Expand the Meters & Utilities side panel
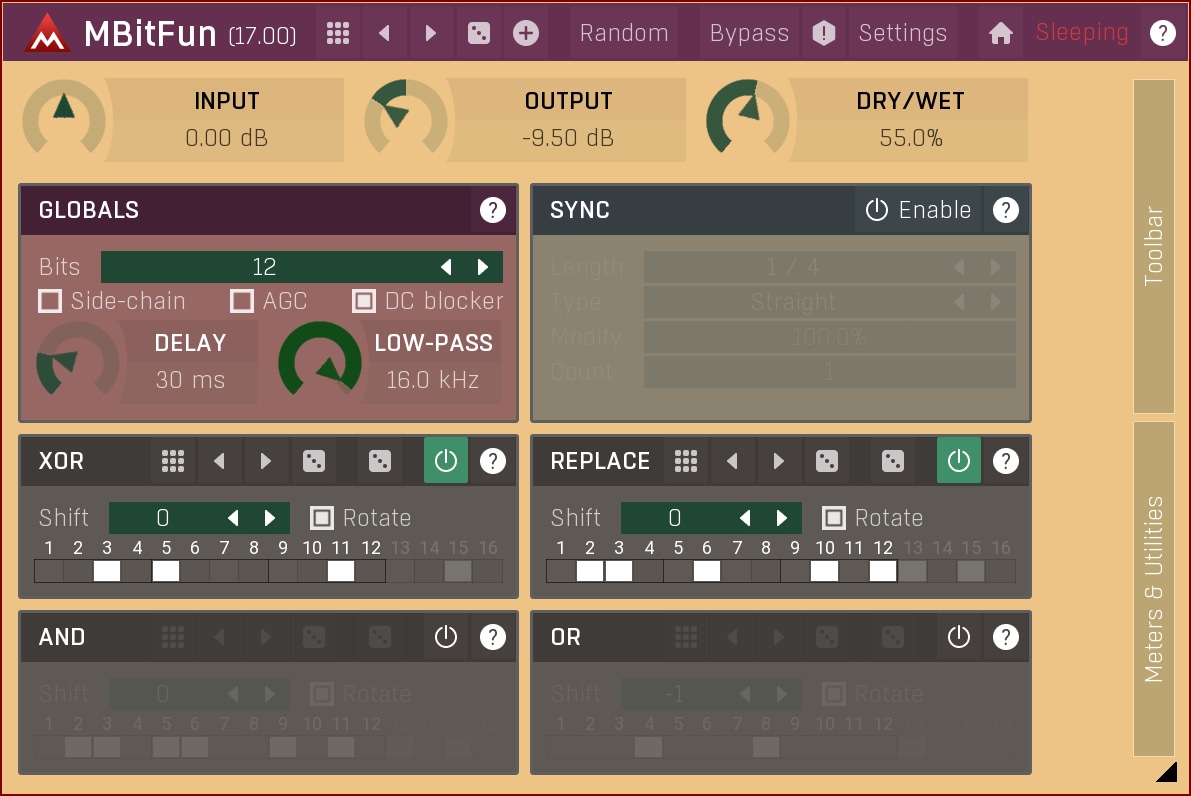The image size is (1191, 796). click(x=1153, y=588)
